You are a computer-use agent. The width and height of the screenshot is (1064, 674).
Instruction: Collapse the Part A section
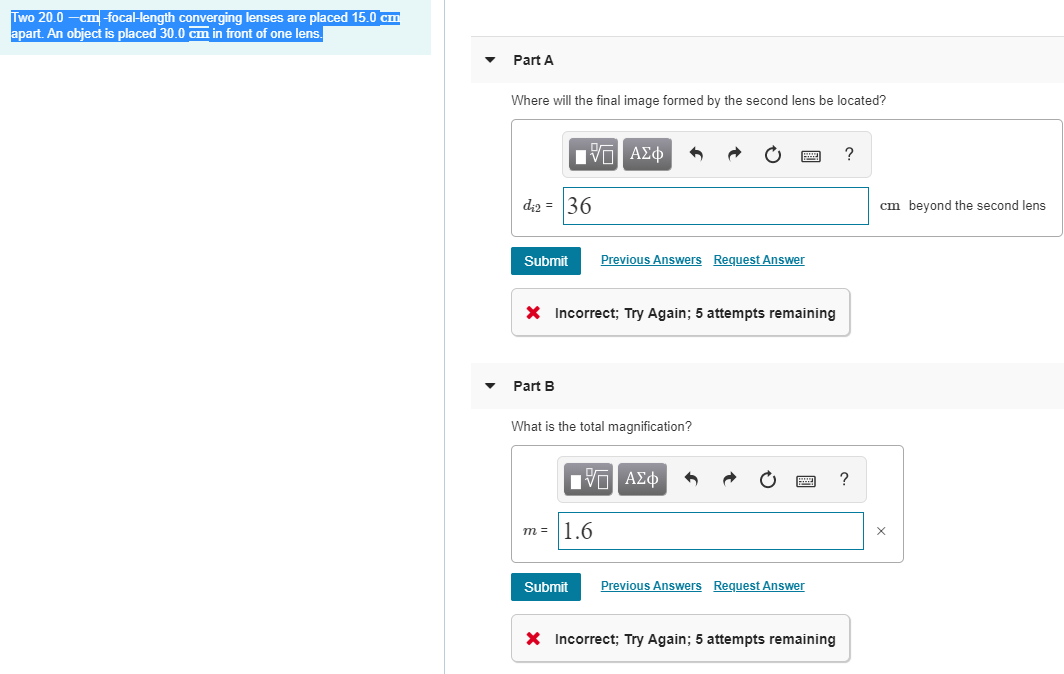point(489,60)
